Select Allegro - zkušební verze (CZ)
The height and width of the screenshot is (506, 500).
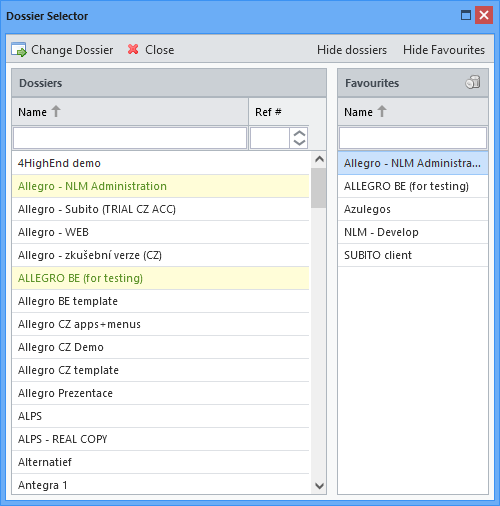[160, 255]
